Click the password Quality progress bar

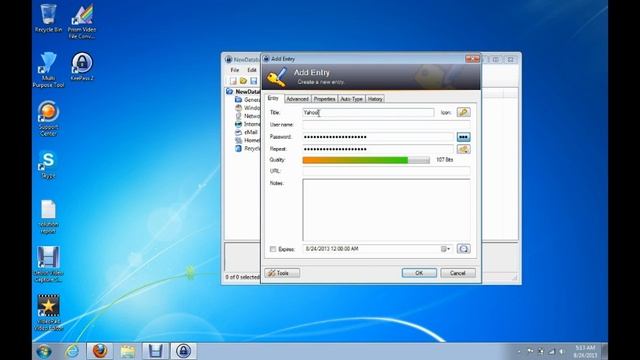click(x=366, y=160)
